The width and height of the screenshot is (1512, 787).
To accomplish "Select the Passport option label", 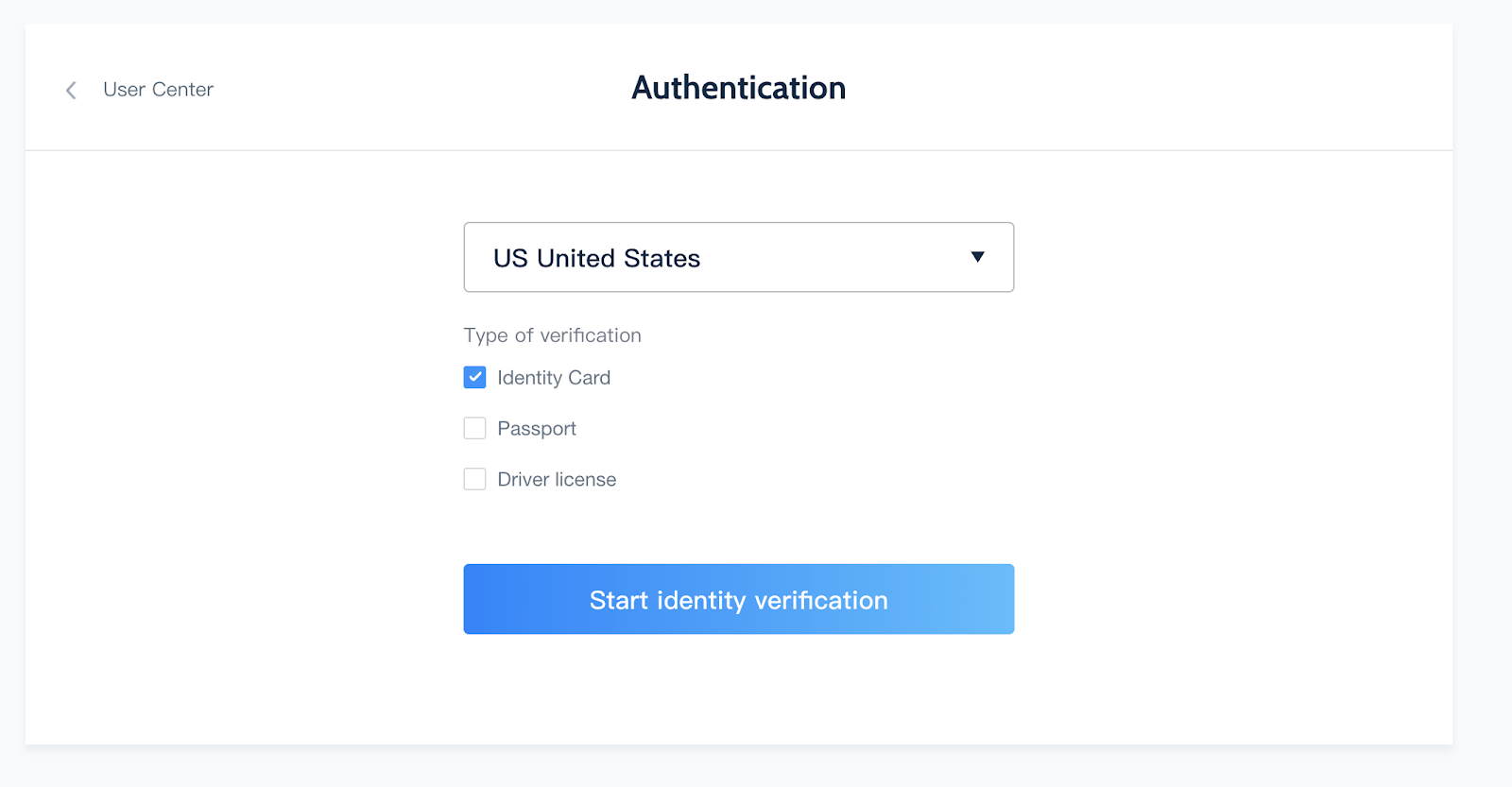I will tap(537, 429).
